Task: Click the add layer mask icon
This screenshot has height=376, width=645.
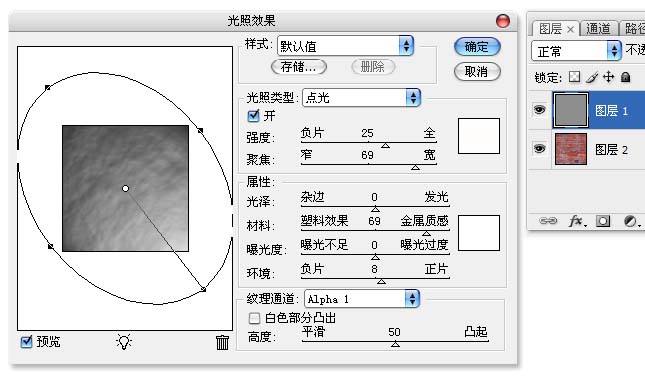Action: (x=603, y=221)
